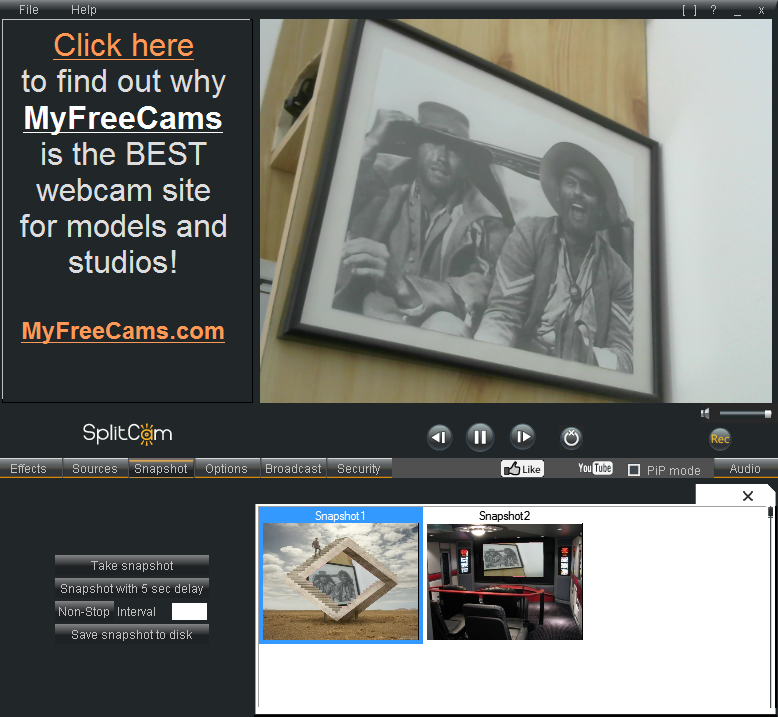
Task: Enable the PiP mode checkbox
Action: [634, 470]
